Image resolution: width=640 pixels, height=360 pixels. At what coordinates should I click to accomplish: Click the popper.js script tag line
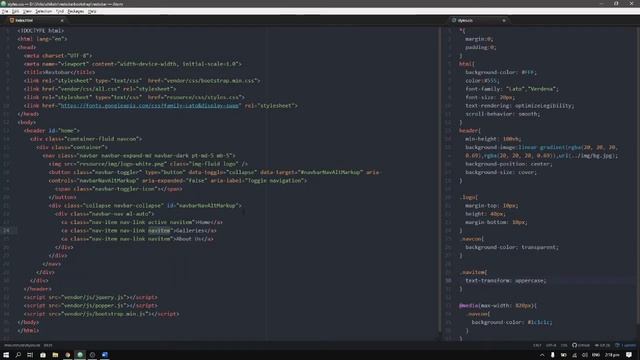click(x=91, y=305)
